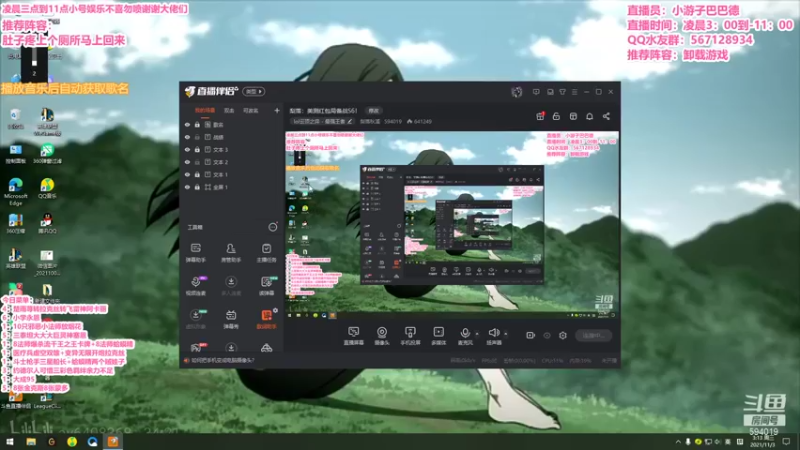Select the 全屏 1 source row

coord(231,187)
